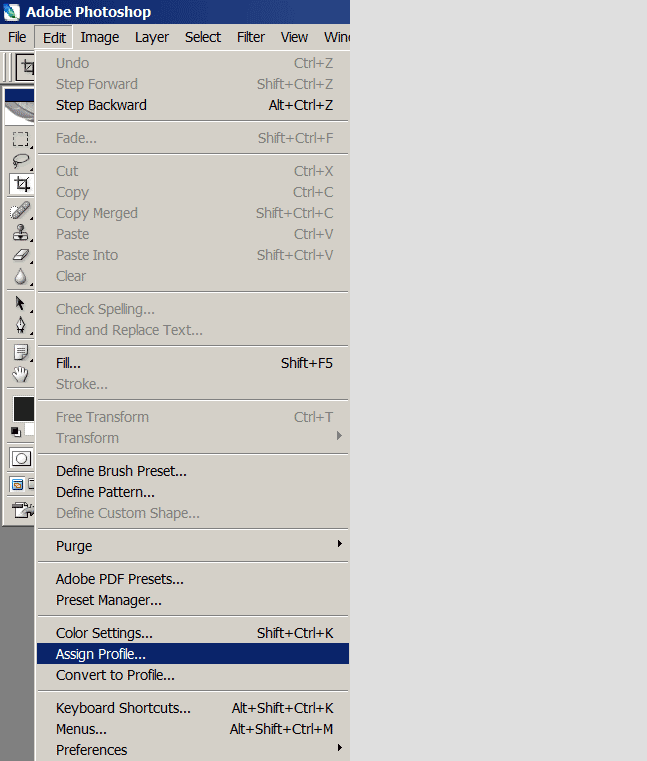Select the Eraser tool
The width and height of the screenshot is (647, 761).
(20, 254)
